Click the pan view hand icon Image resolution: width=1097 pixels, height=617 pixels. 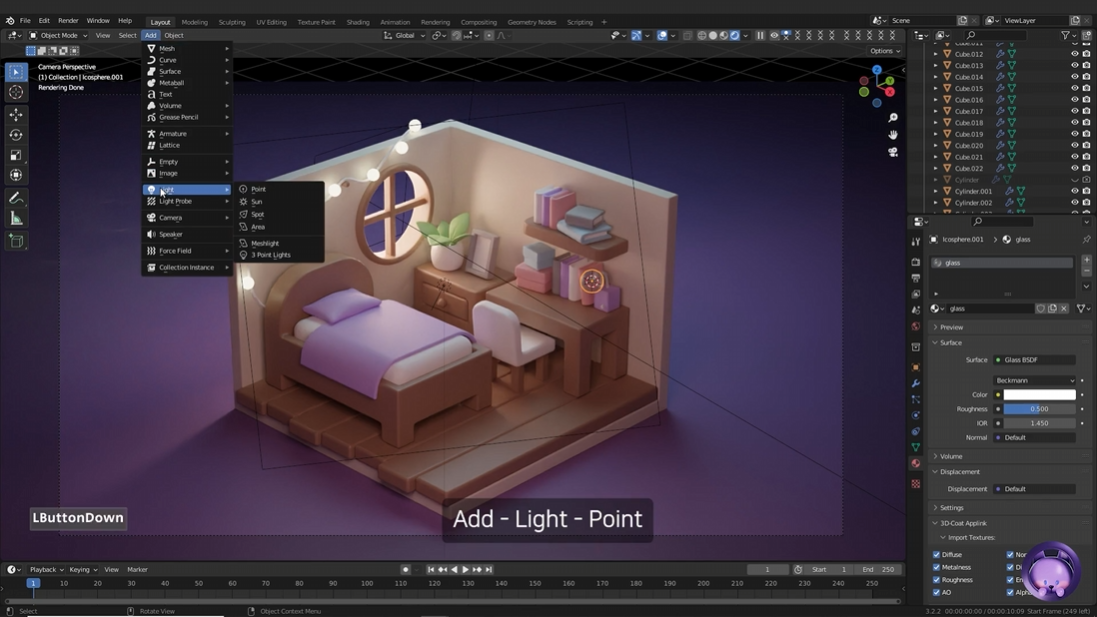[893, 134]
